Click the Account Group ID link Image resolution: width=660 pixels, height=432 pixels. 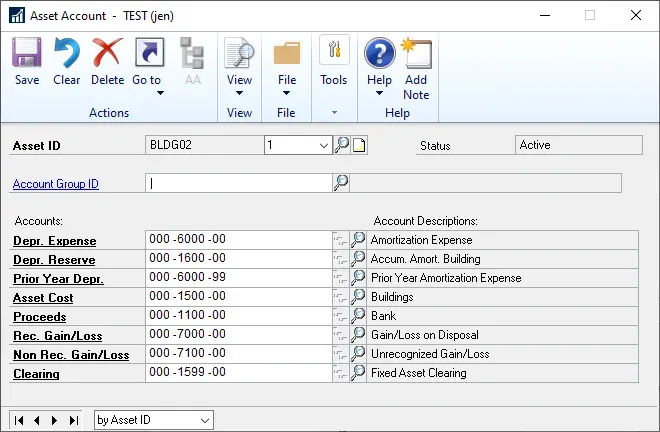point(55,184)
